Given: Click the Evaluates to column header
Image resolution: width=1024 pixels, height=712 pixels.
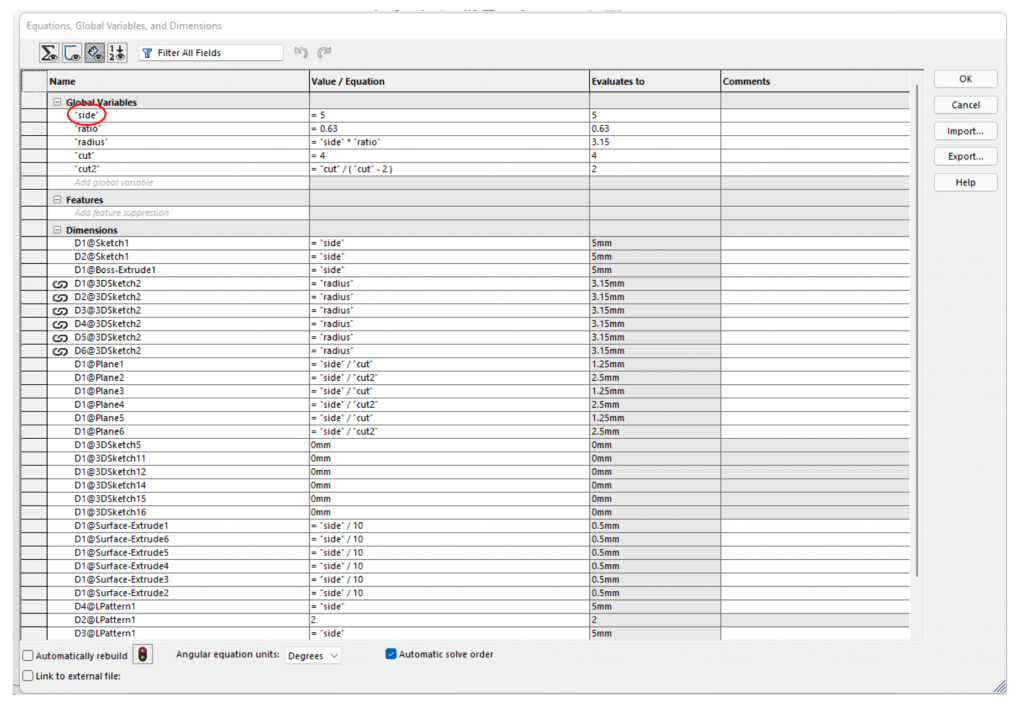Looking at the screenshot, I should pyautogui.click(x=655, y=82).
